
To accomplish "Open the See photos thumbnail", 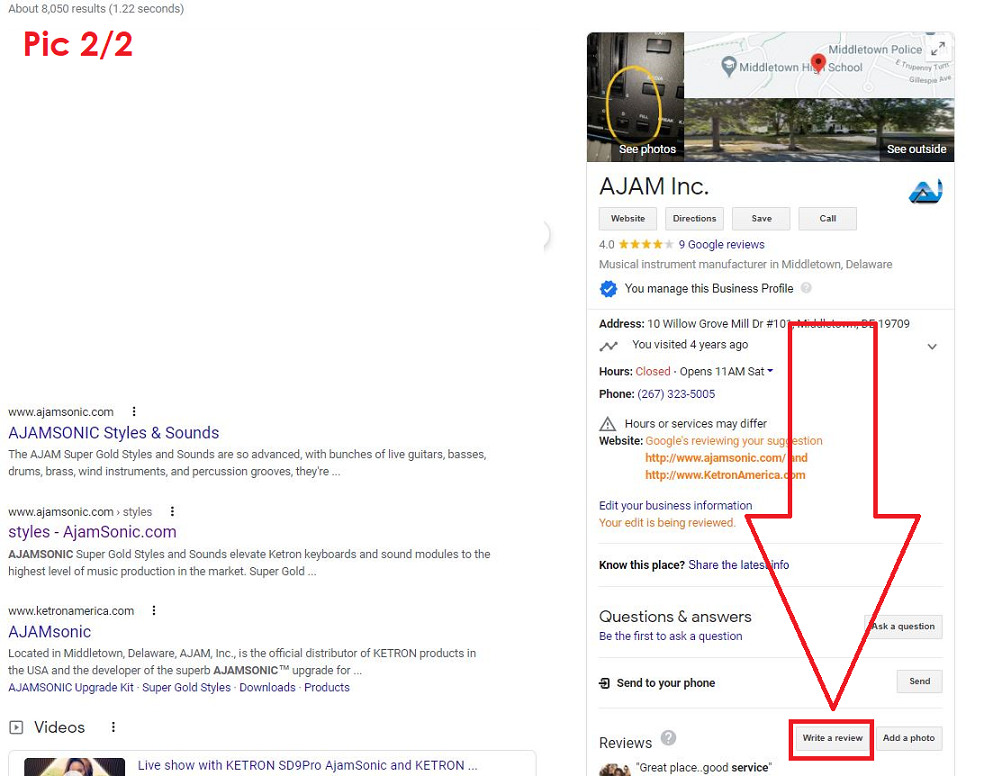I will 635,97.
